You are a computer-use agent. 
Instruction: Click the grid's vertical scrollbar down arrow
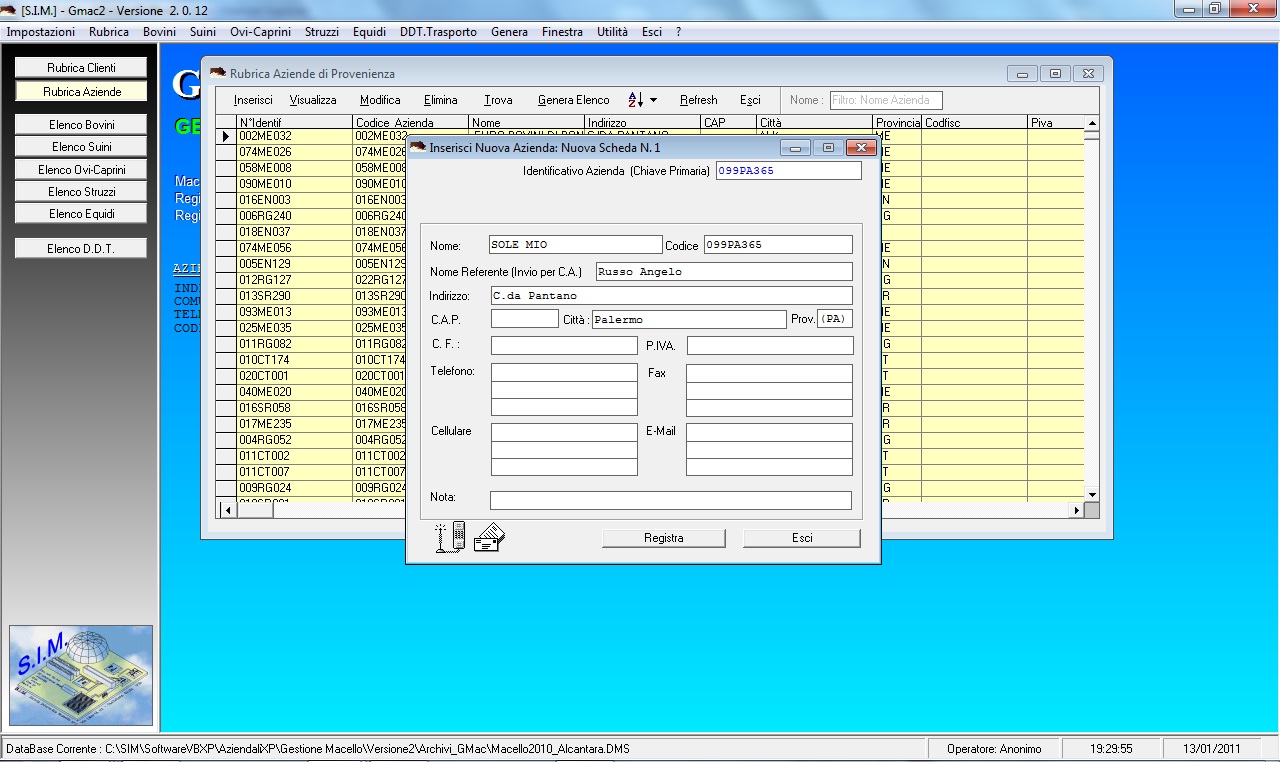1092,494
